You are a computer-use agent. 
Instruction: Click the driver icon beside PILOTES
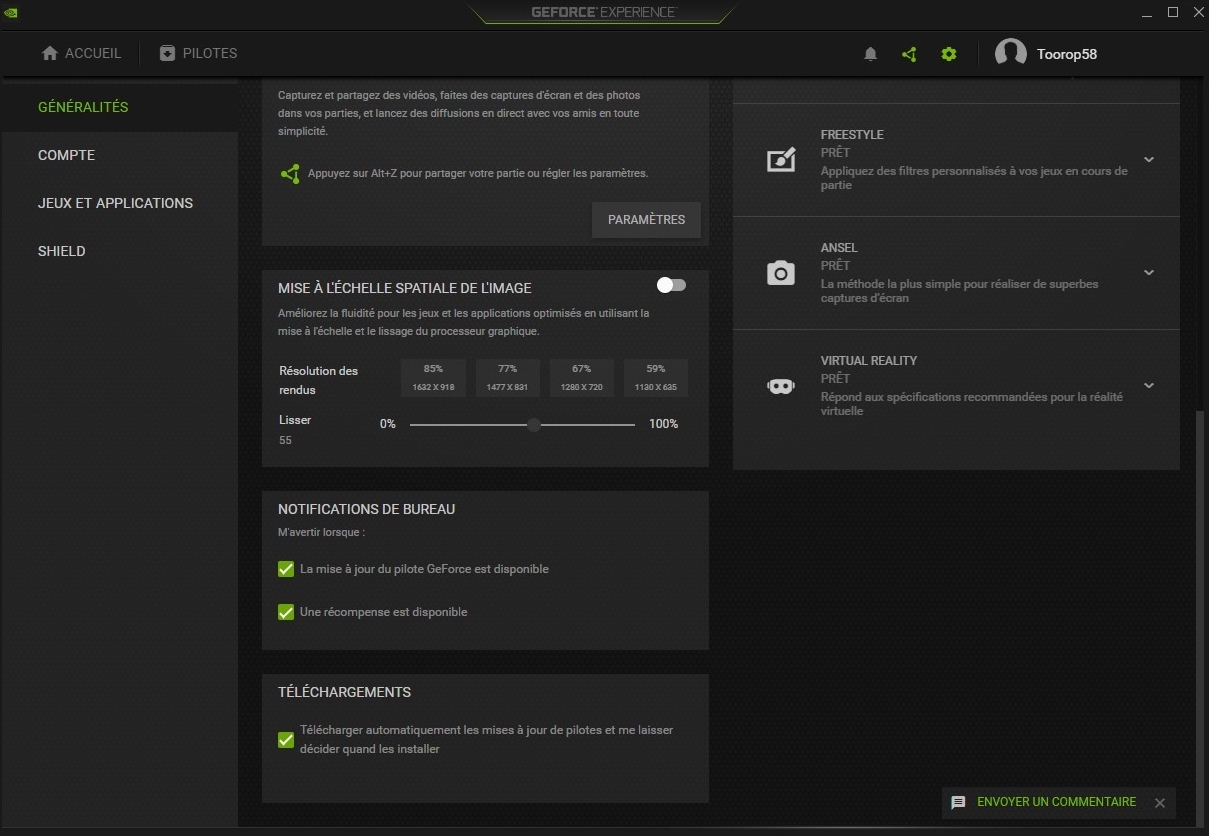click(167, 53)
